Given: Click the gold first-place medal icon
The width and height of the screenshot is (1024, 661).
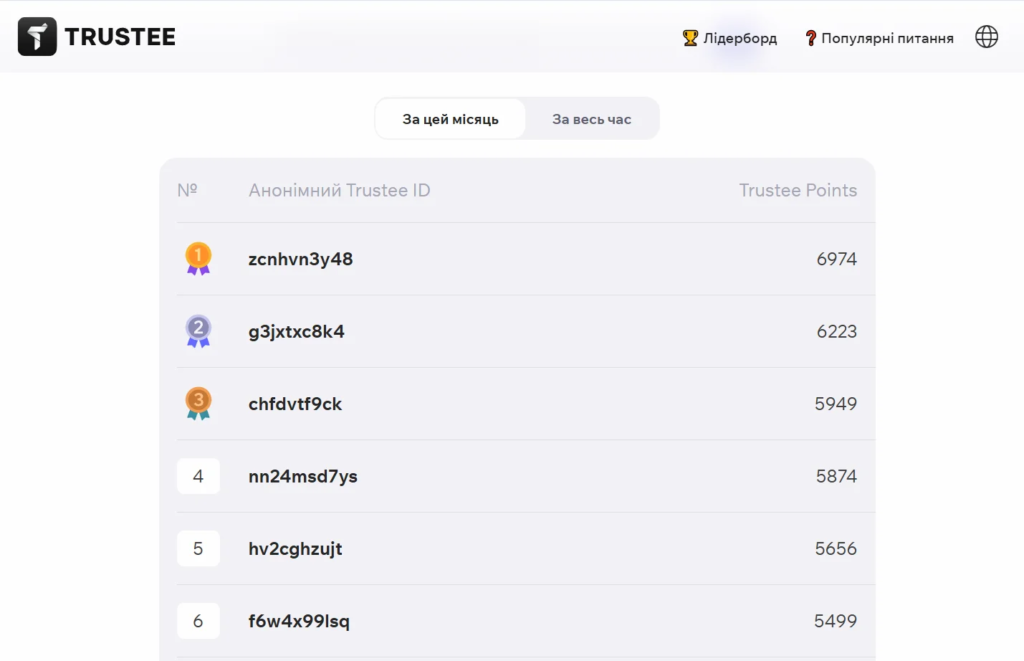Looking at the screenshot, I should [x=198, y=259].
